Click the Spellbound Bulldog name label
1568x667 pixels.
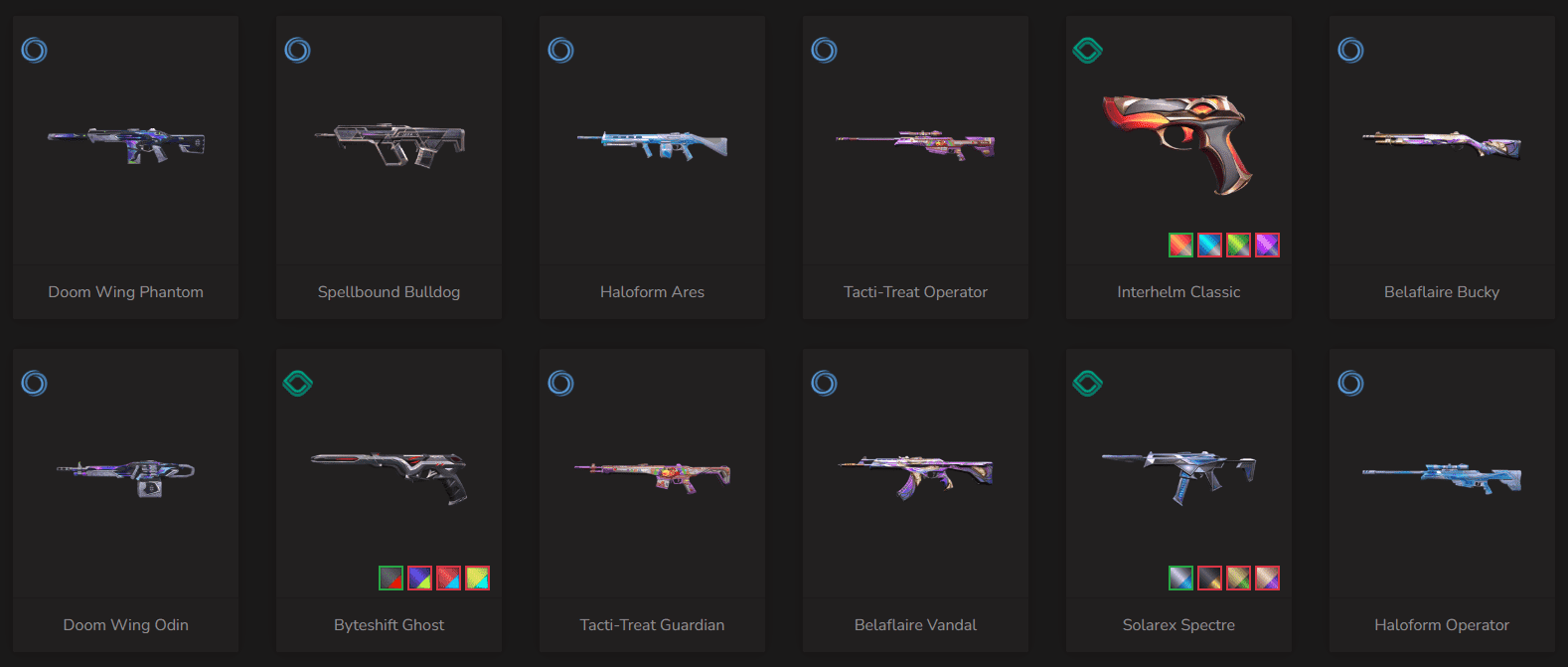pyautogui.click(x=389, y=292)
